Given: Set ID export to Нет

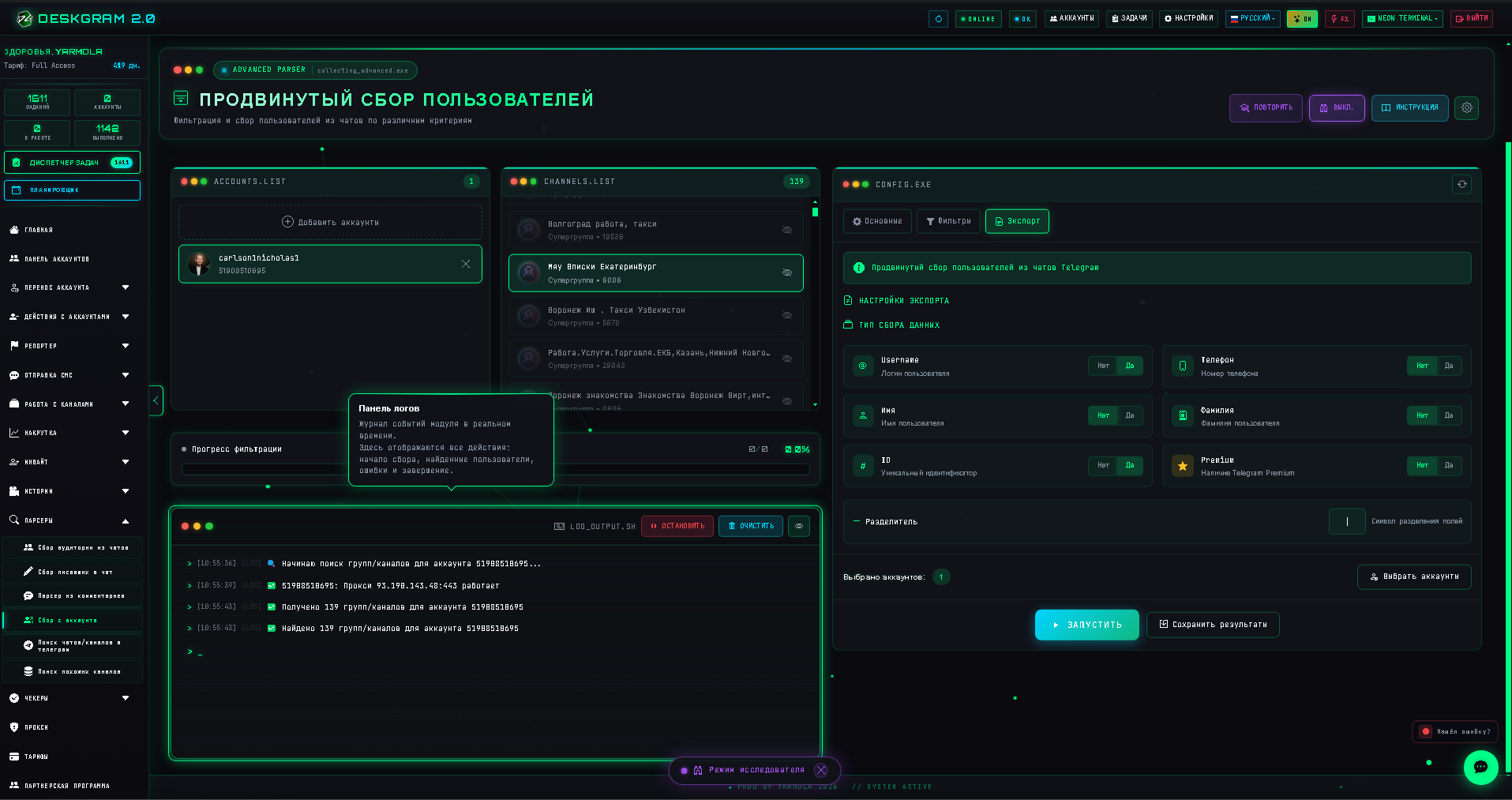Looking at the screenshot, I should click(x=1103, y=465).
